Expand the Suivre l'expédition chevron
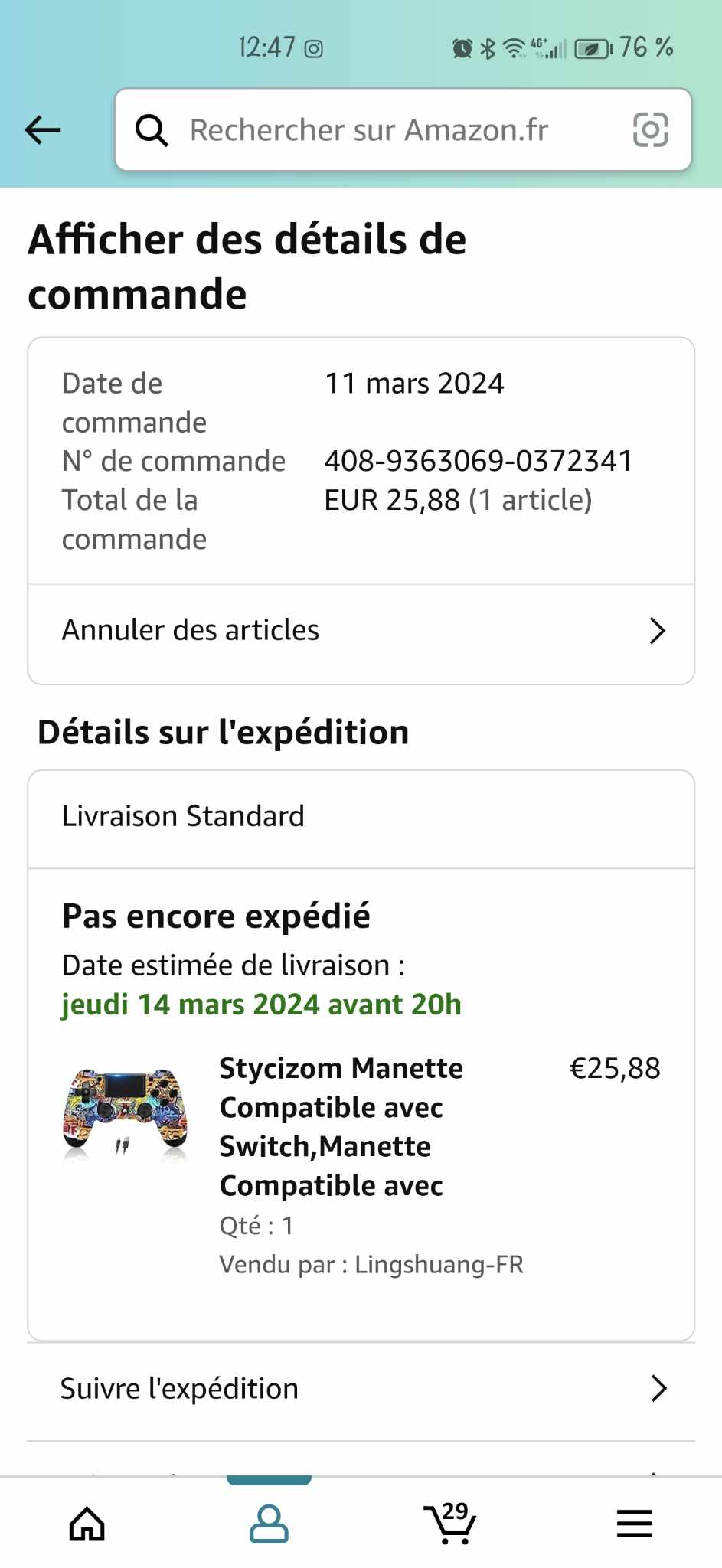The image size is (722, 1568). coord(658,1388)
